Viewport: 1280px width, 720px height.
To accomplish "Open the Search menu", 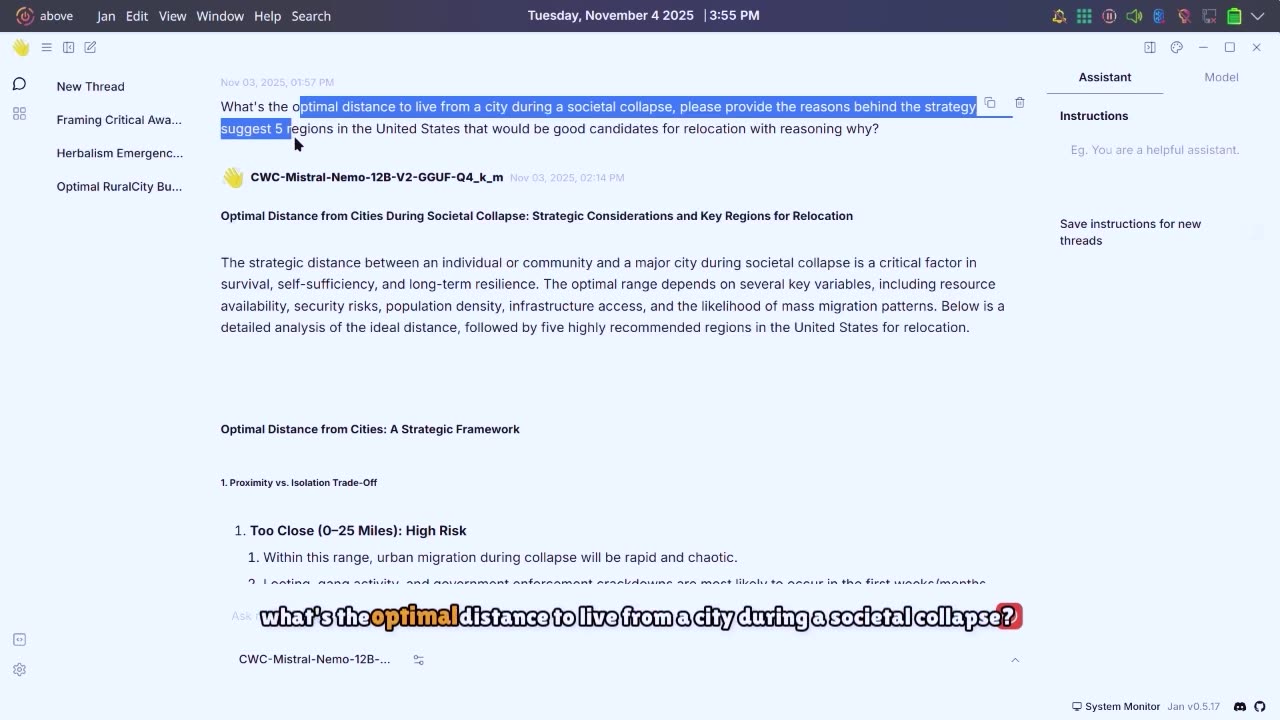I will point(311,16).
